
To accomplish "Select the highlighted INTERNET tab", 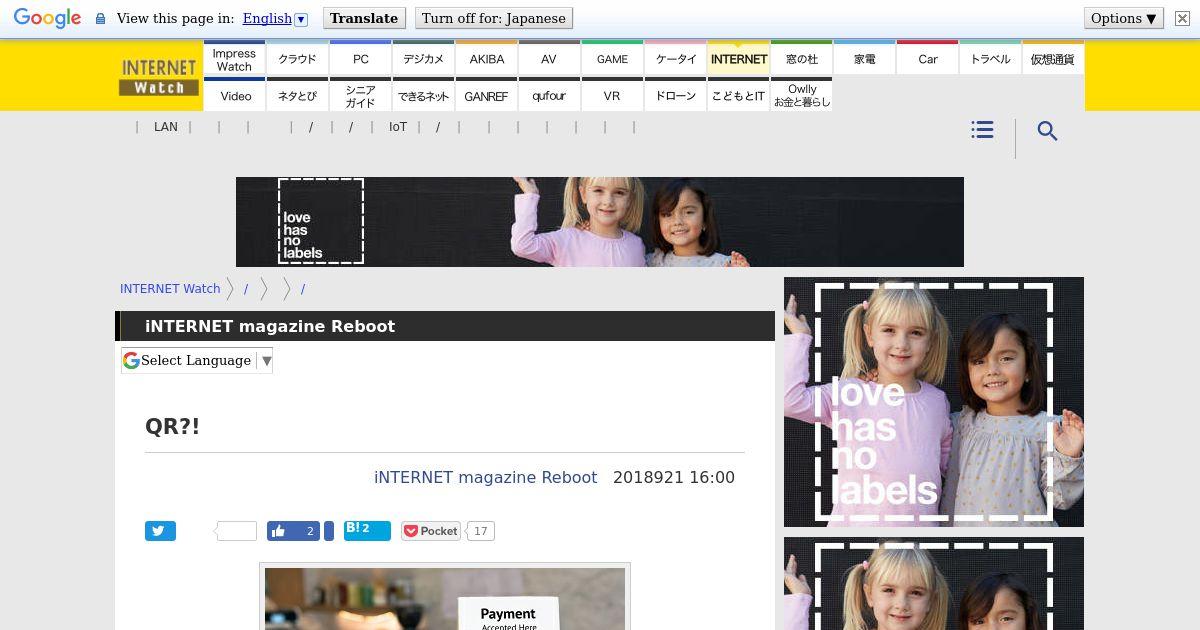I will pos(738,59).
